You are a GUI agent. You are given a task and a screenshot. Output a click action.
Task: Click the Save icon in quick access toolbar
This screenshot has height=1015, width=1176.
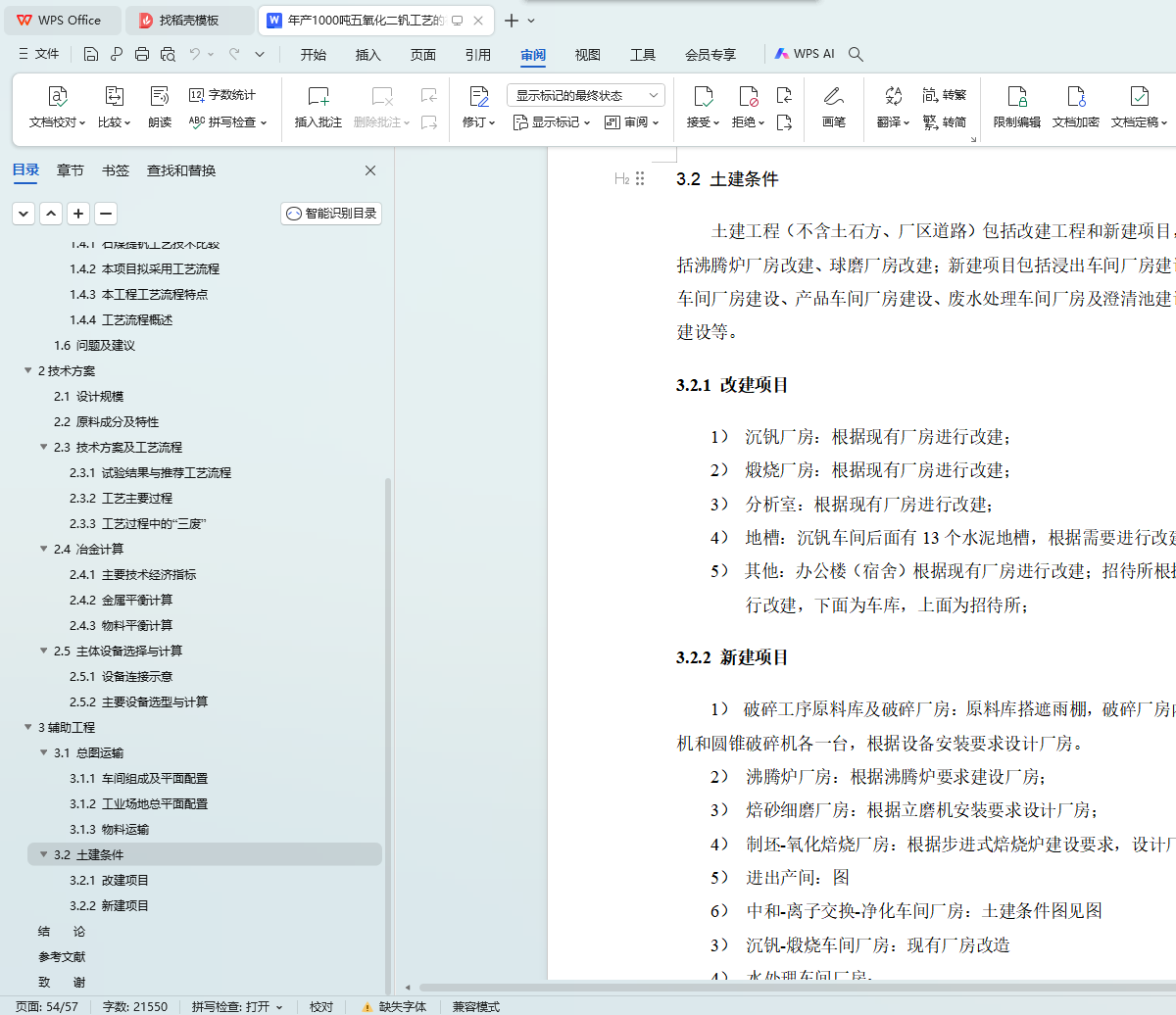pyautogui.click(x=91, y=54)
